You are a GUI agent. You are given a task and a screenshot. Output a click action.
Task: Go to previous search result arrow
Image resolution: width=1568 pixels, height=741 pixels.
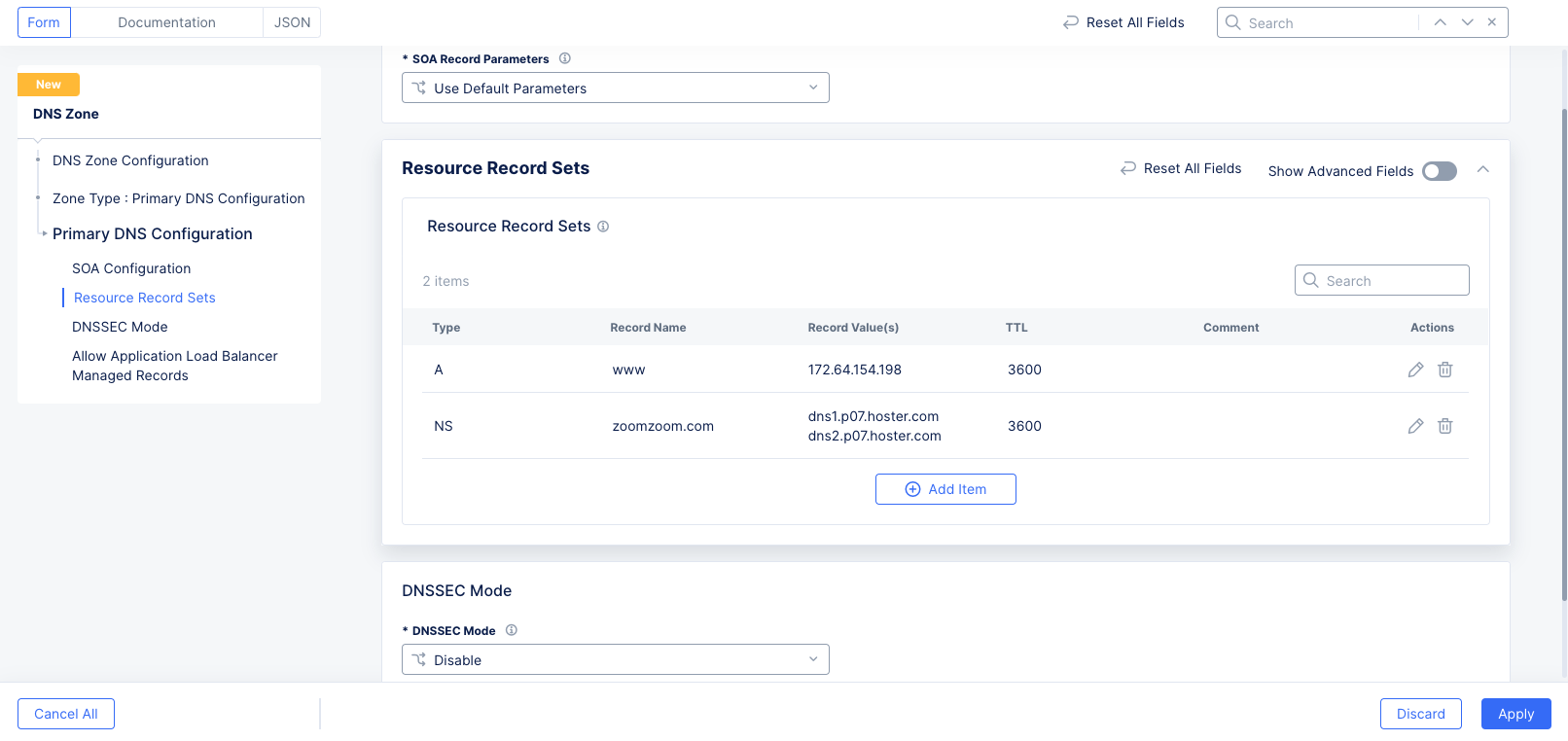[x=1440, y=22]
